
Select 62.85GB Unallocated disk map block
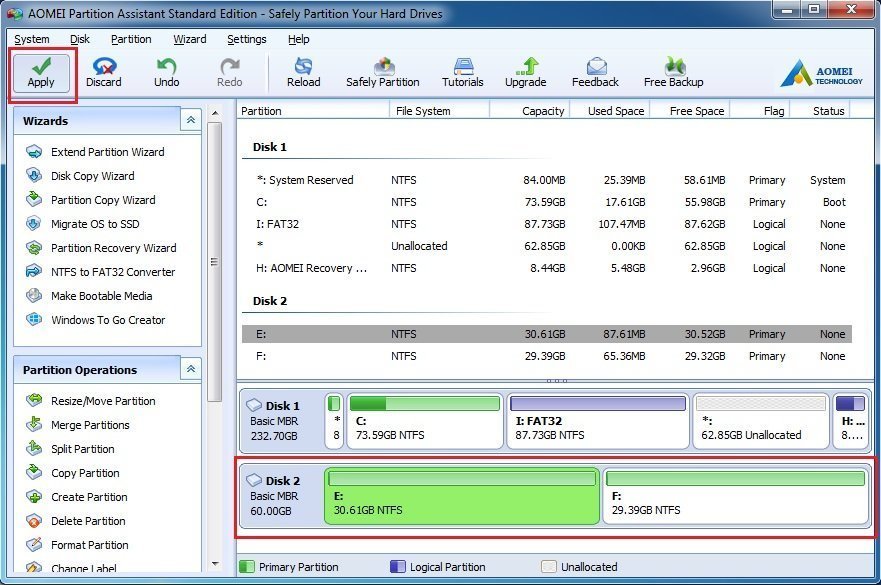[761, 420]
